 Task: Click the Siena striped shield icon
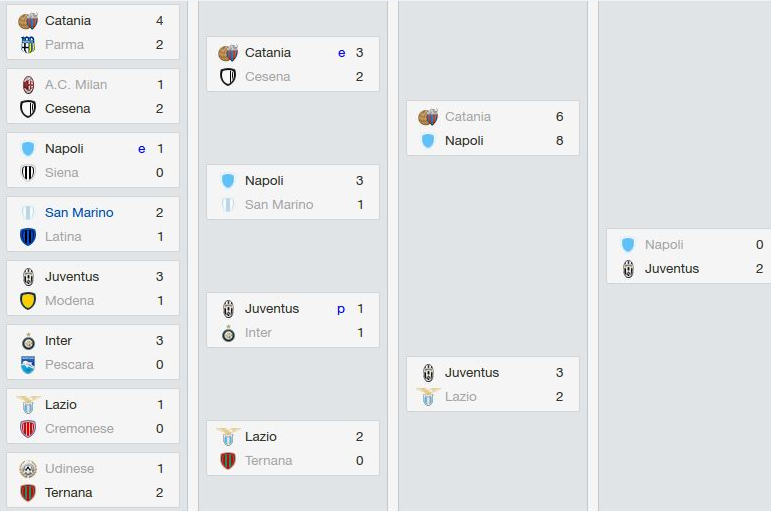tap(28, 173)
